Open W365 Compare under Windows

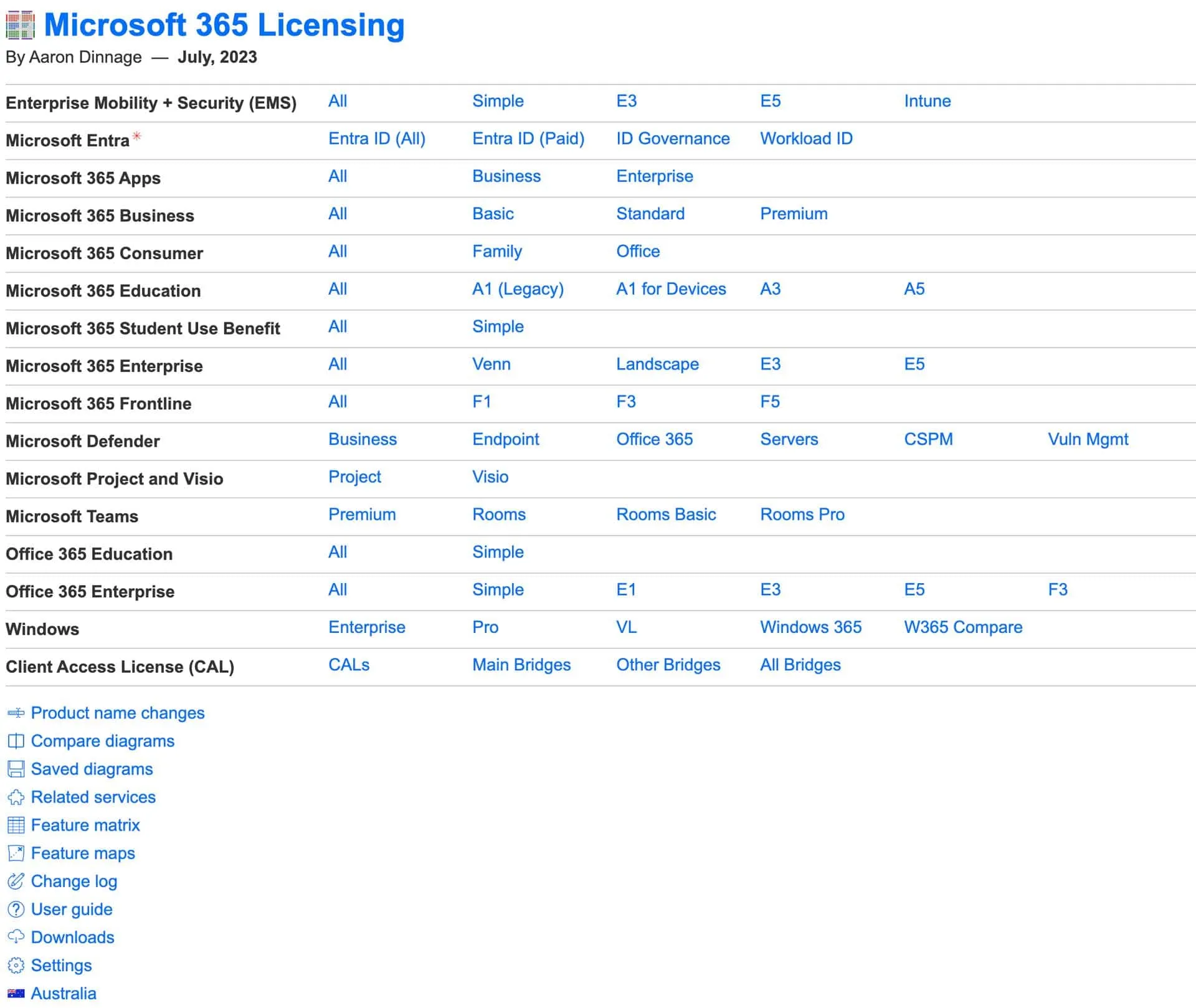[963, 627]
